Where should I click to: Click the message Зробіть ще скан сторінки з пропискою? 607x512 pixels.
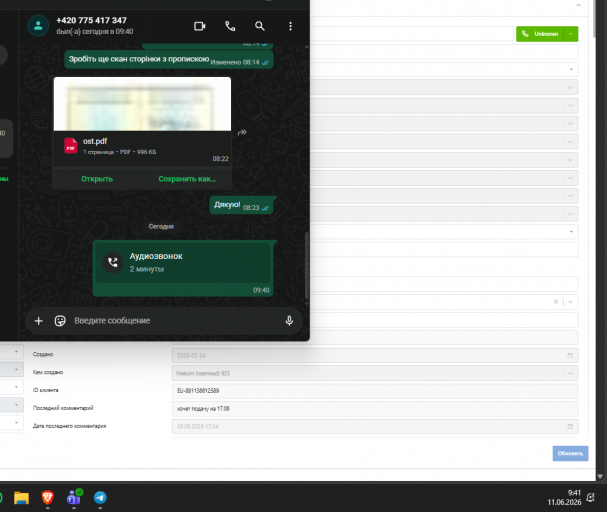click(x=169, y=60)
